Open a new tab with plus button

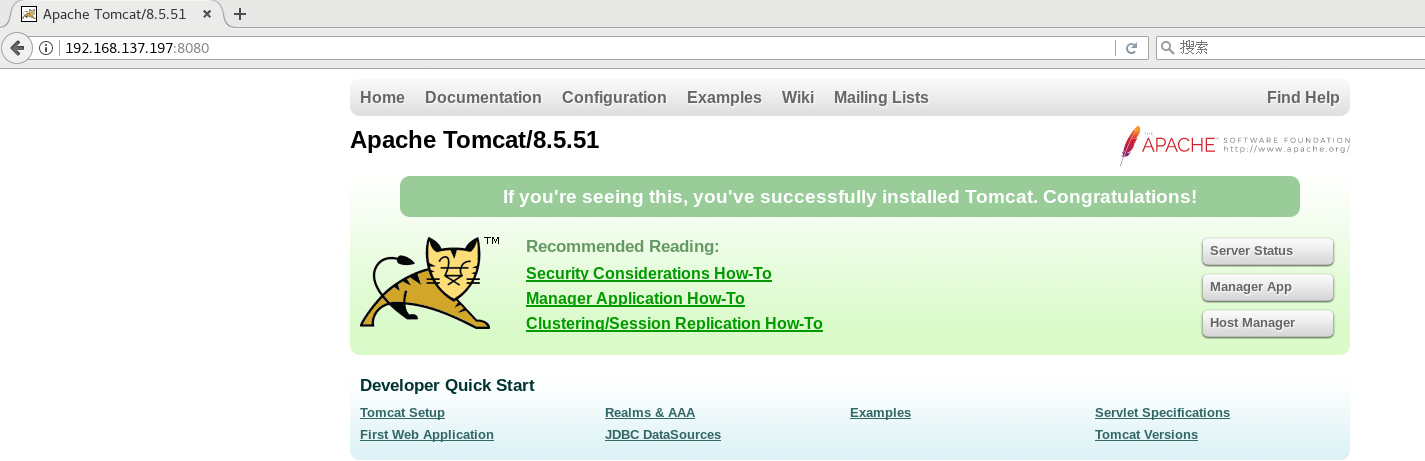point(239,14)
